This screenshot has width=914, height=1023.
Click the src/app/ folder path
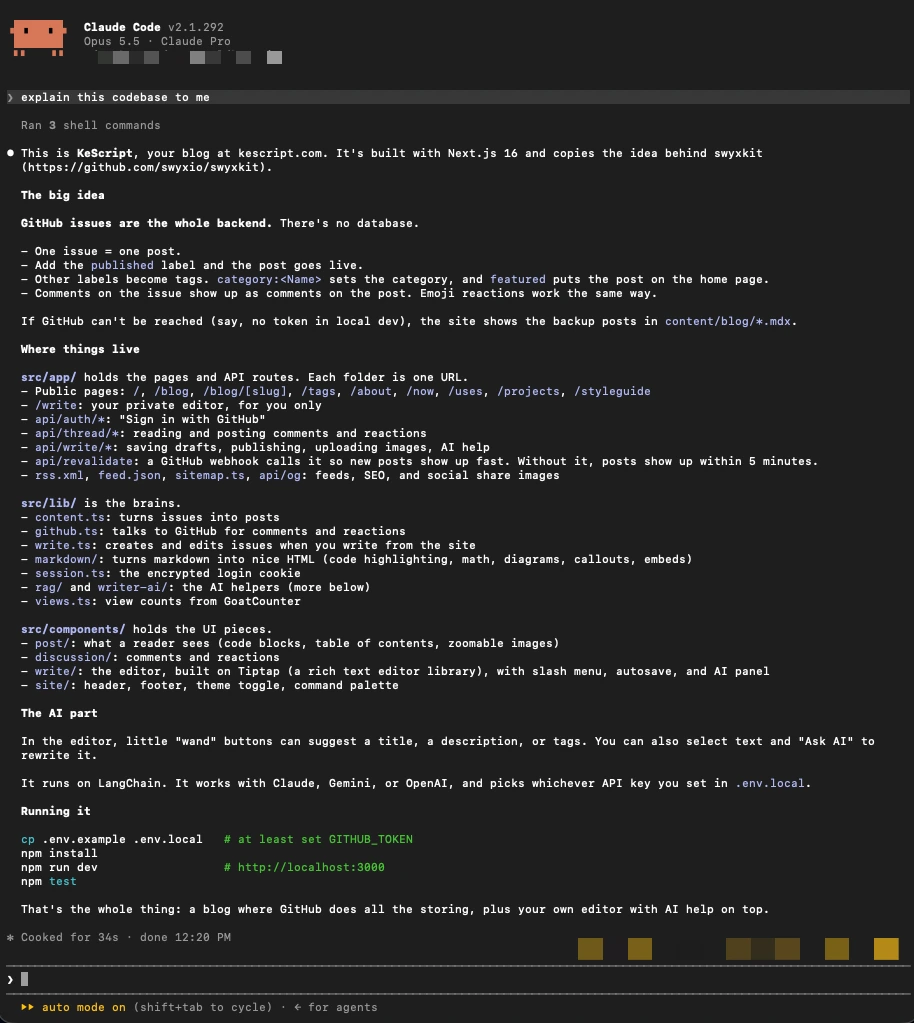point(49,377)
